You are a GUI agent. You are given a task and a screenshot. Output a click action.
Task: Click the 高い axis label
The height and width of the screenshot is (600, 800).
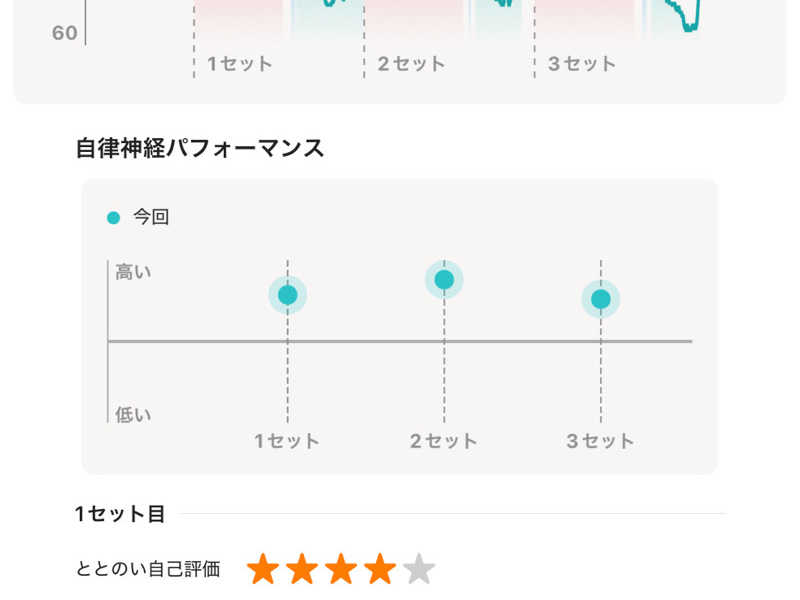pos(133,272)
